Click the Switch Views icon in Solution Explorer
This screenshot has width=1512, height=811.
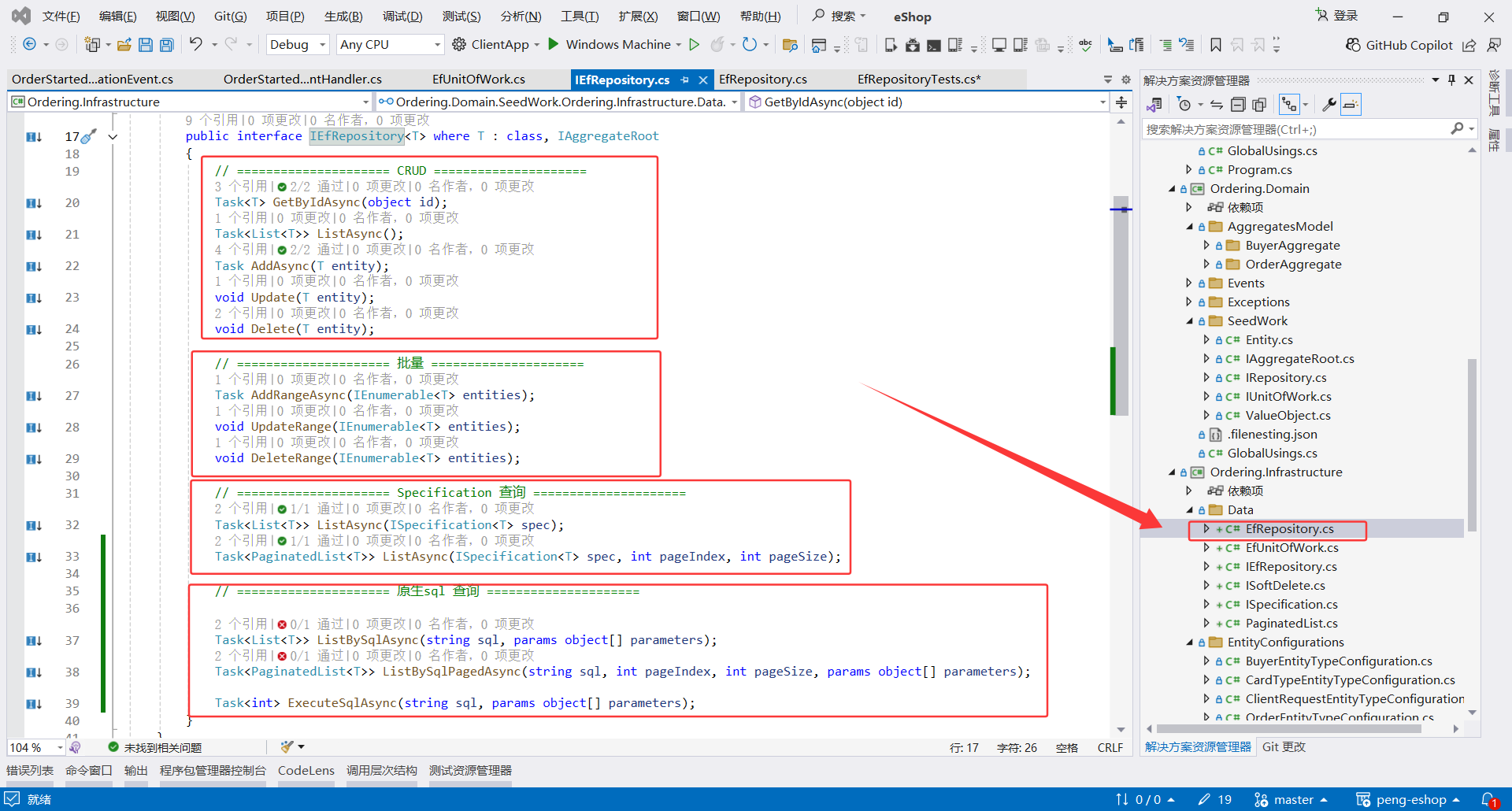coord(1154,105)
